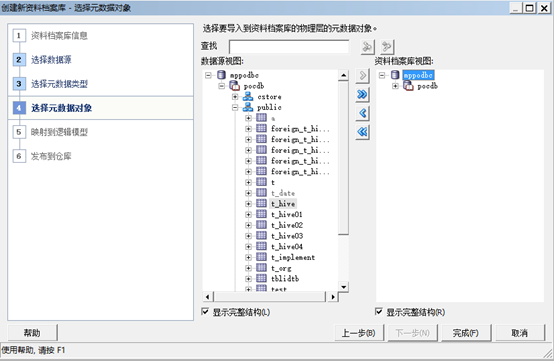Screen dimensions: 554x361
Task: Collapse the mppodbc node in data source view
Action: click(x=208, y=75)
